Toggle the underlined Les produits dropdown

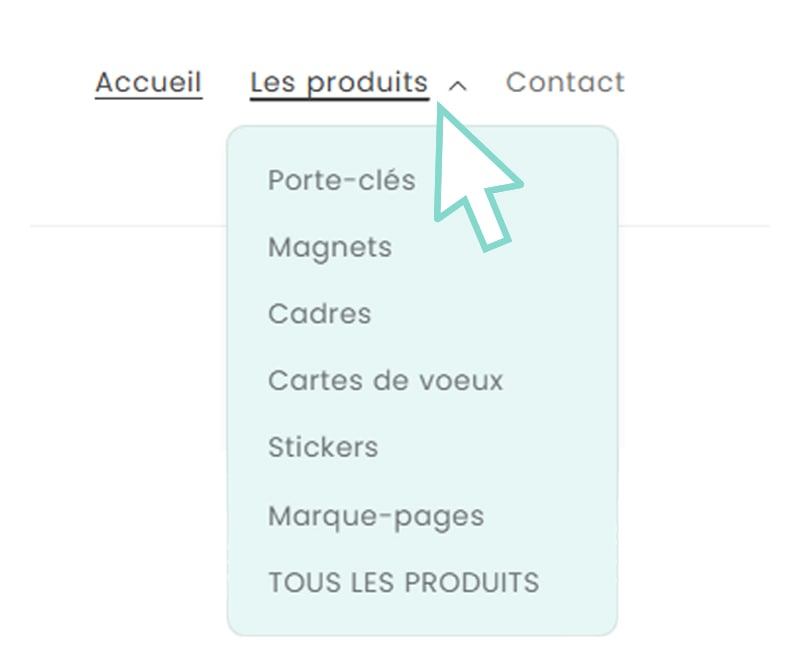tap(339, 82)
